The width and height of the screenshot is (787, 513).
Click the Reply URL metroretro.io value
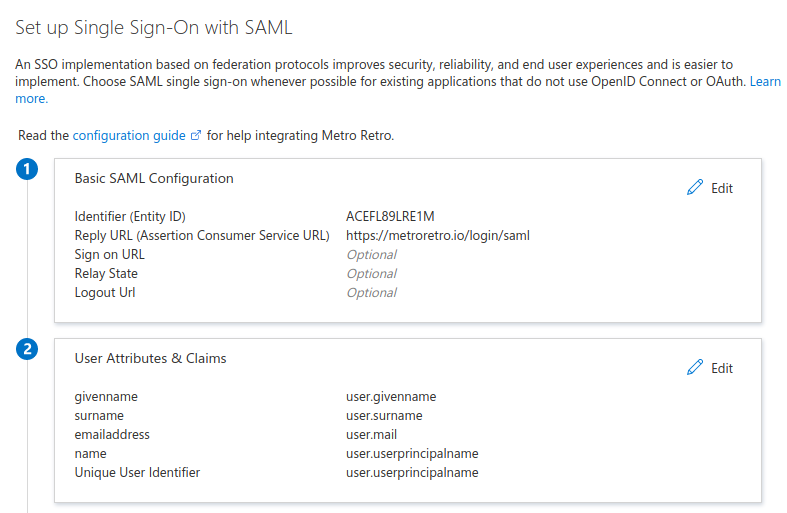[x=437, y=236]
